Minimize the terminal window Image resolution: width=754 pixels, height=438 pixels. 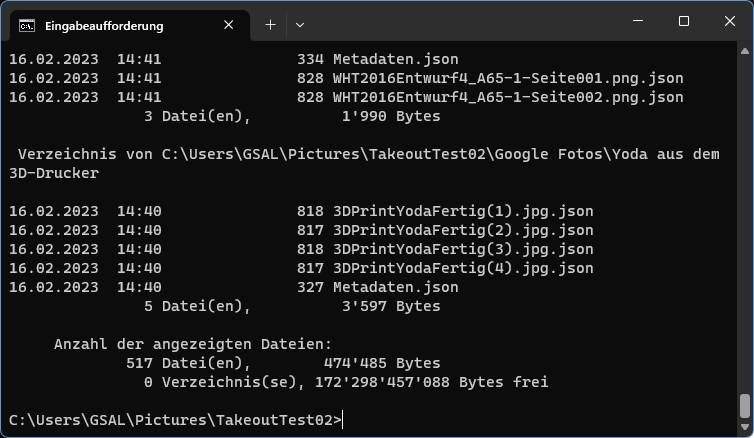pyautogui.click(x=638, y=21)
